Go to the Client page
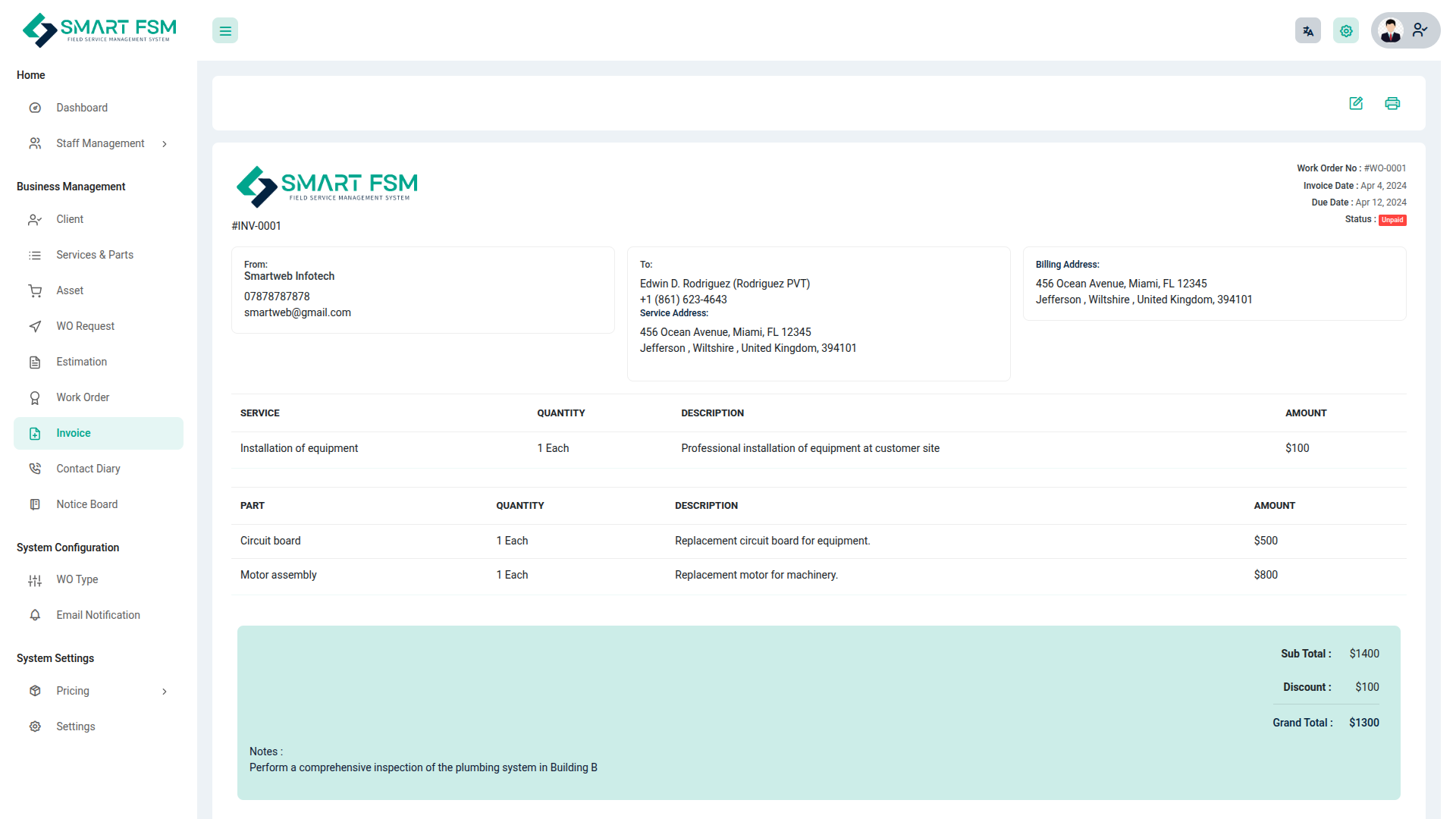The width and height of the screenshot is (1456, 819). point(70,219)
